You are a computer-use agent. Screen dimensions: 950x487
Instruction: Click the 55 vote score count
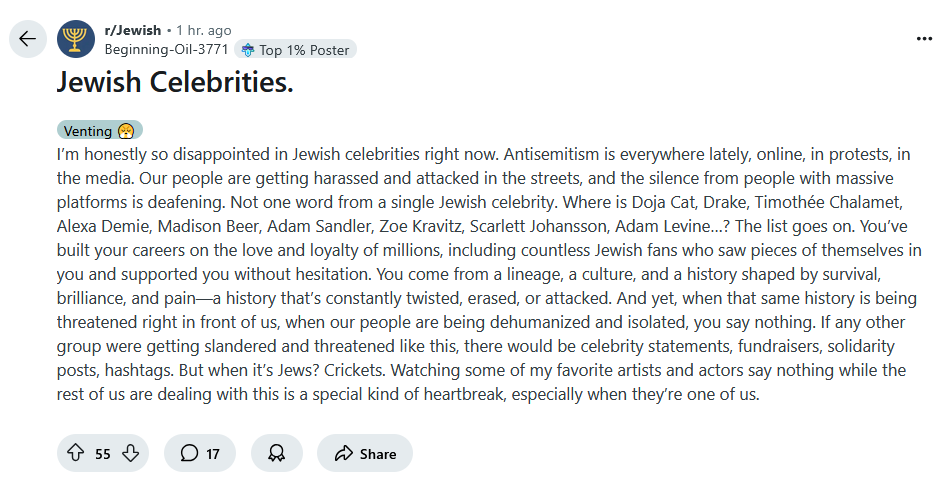(103, 454)
